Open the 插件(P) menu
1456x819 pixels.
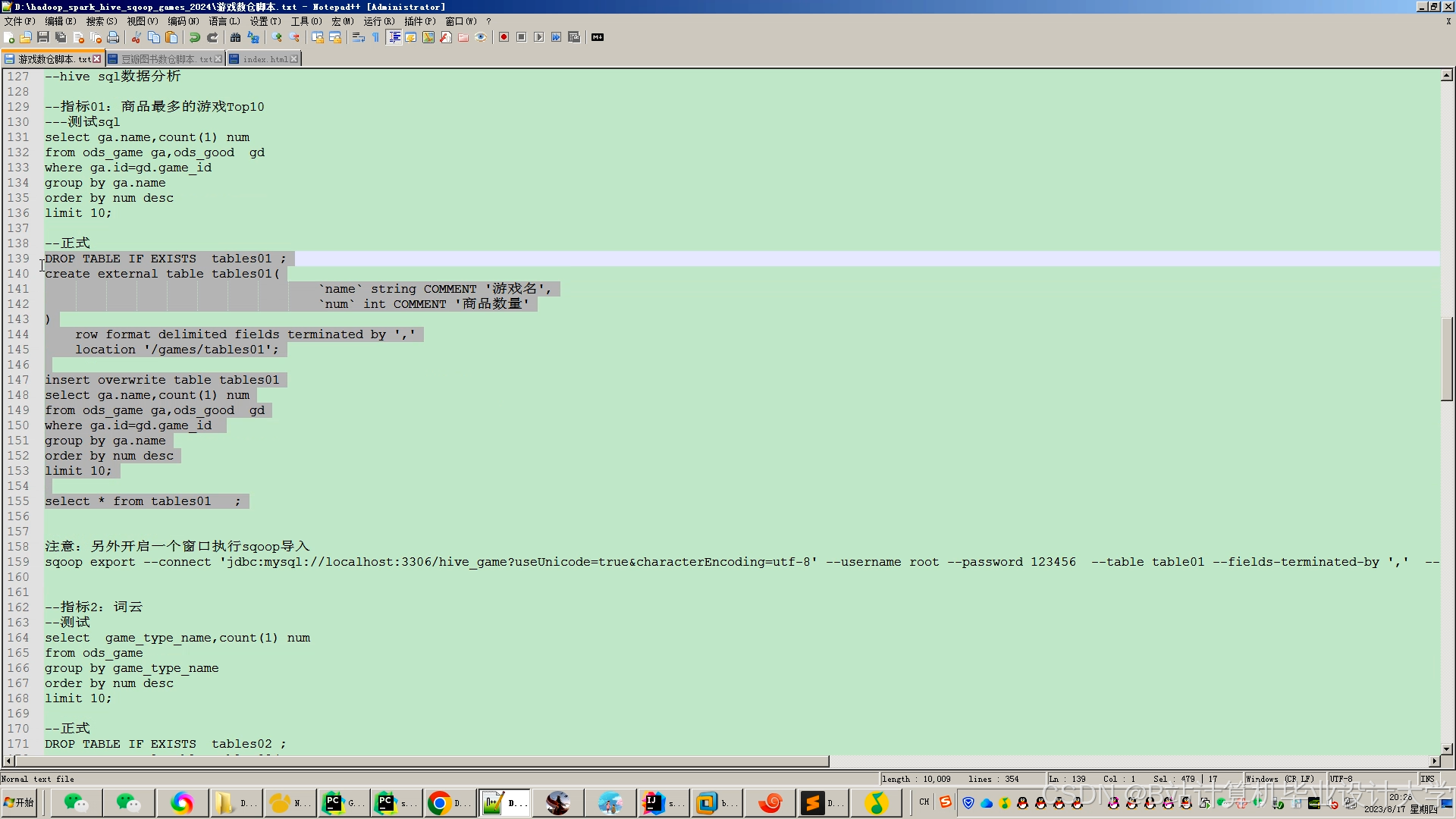click(x=419, y=21)
